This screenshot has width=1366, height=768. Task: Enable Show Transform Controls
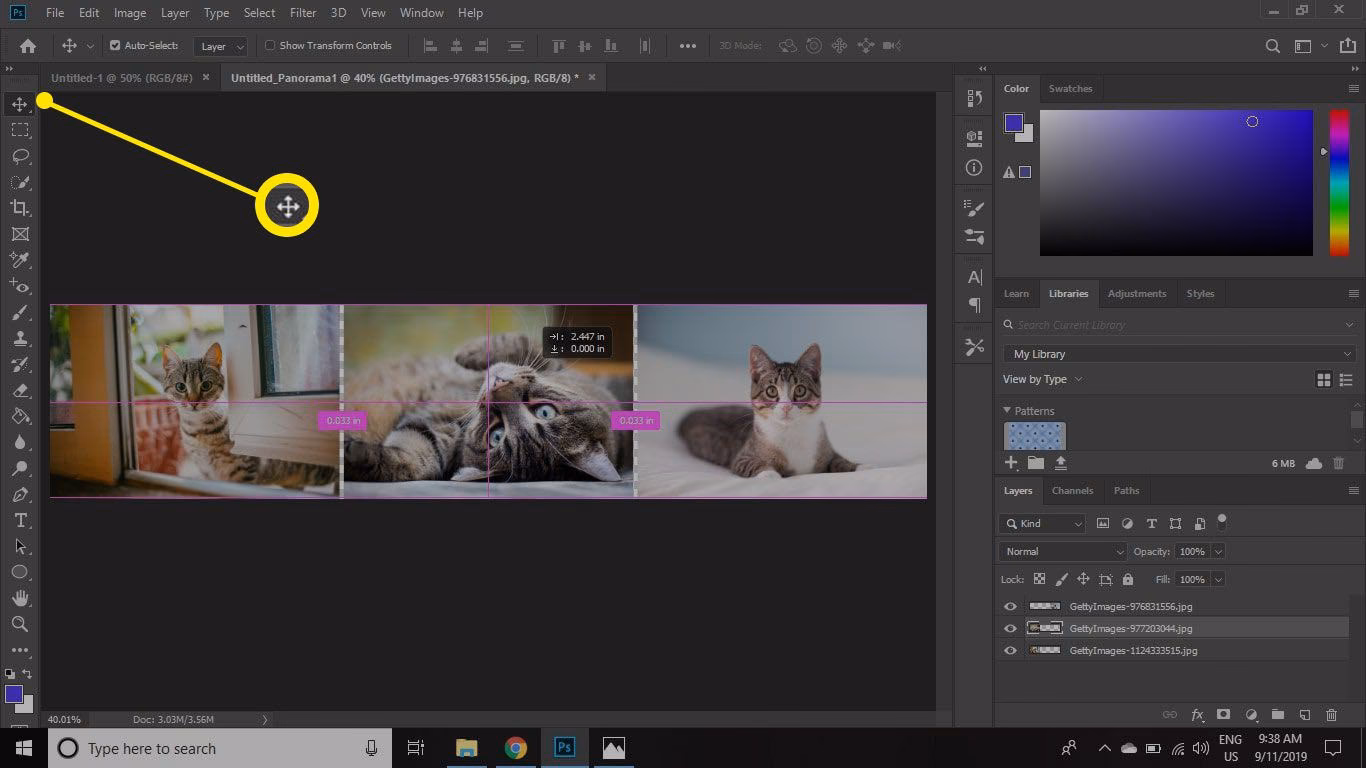pos(268,45)
